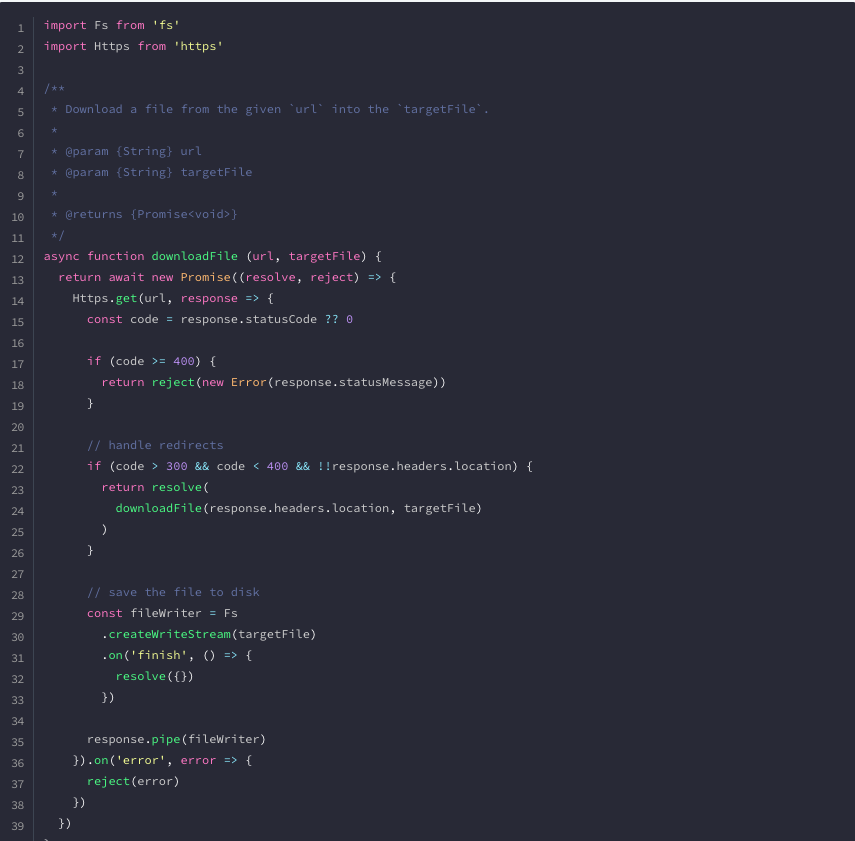The image size is (855, 841).
Task: Click 'Https.get' call on line 14
Action: point(105,298)
